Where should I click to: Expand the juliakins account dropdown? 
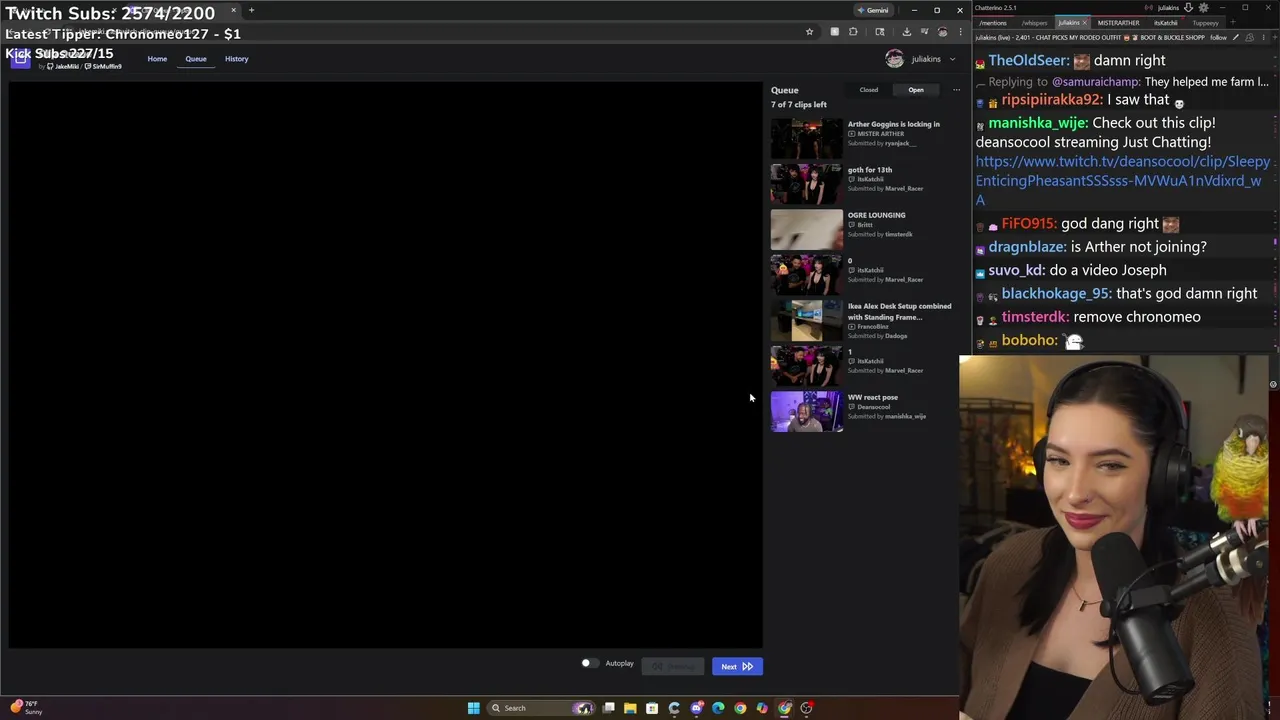pyautogui.click(x=951, y=59)
